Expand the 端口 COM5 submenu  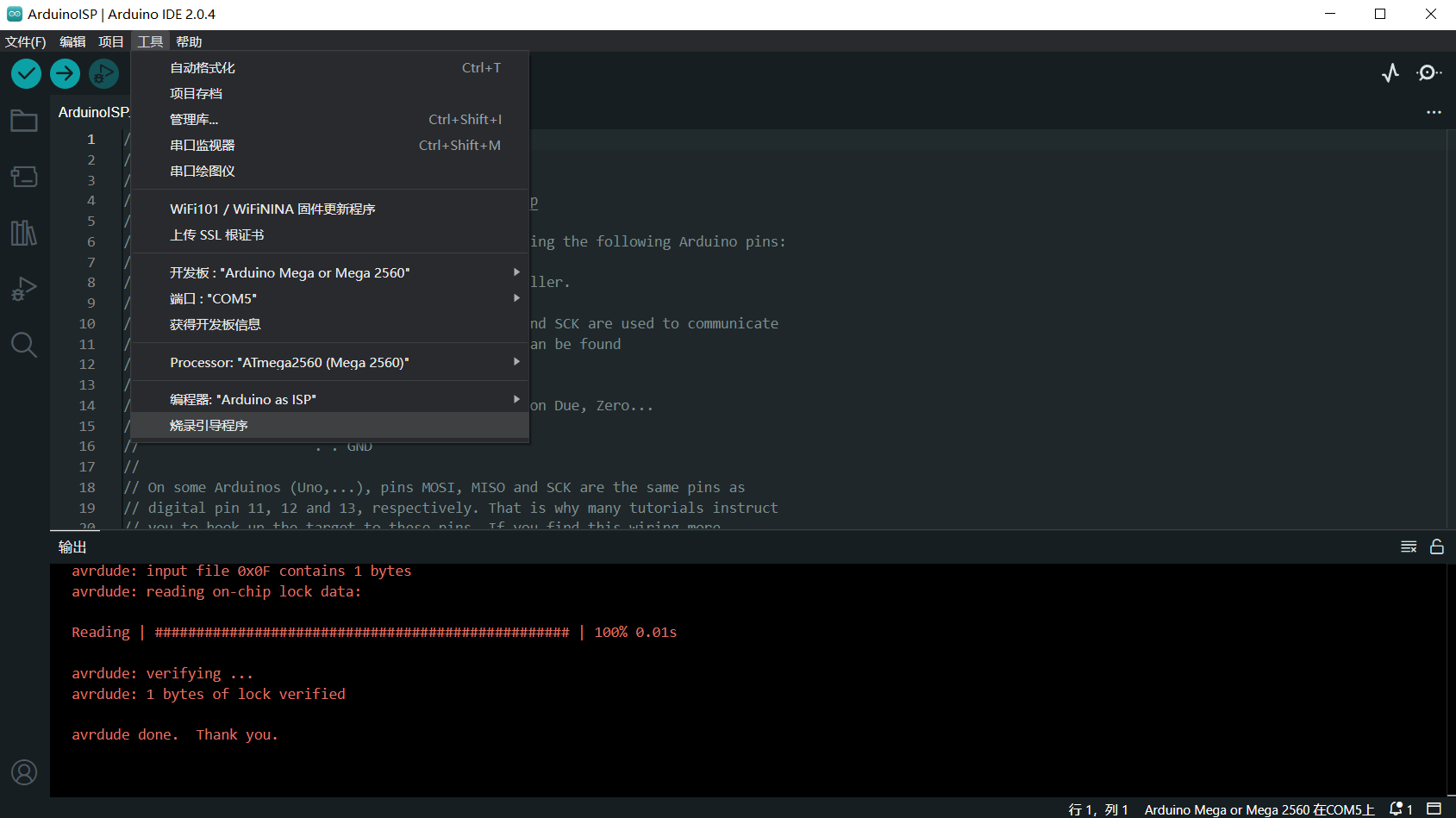[x=330, y=299]
